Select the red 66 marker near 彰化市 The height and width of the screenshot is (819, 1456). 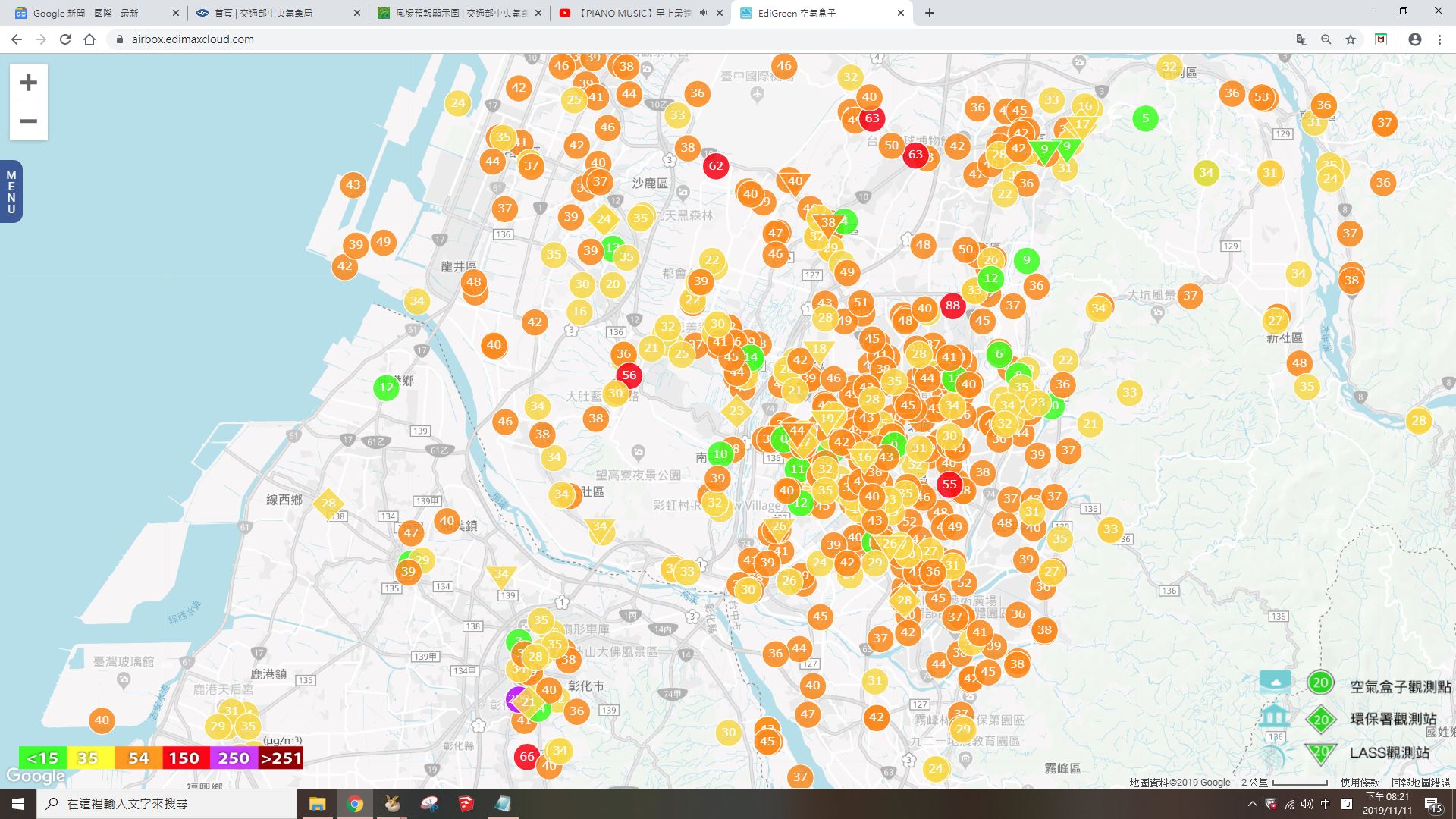coord(527,756)
